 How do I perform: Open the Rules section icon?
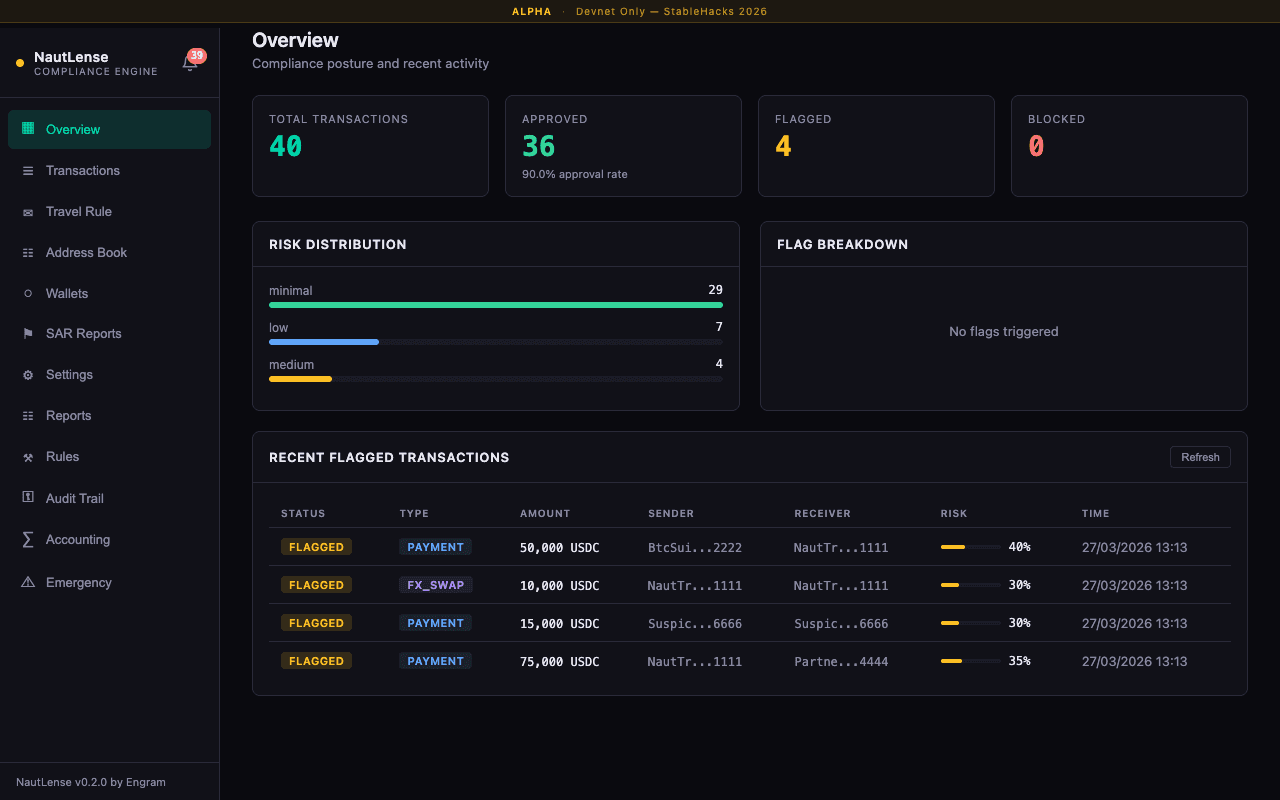[28, 456]
